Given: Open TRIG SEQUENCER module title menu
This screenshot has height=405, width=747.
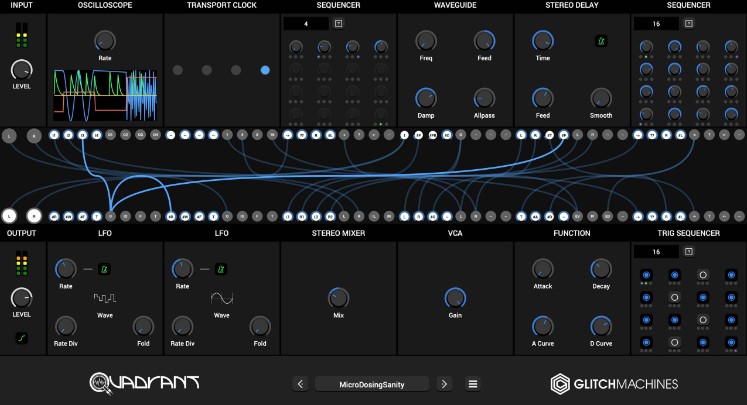Looking at the screenshot, I should [x=688, y=233].
